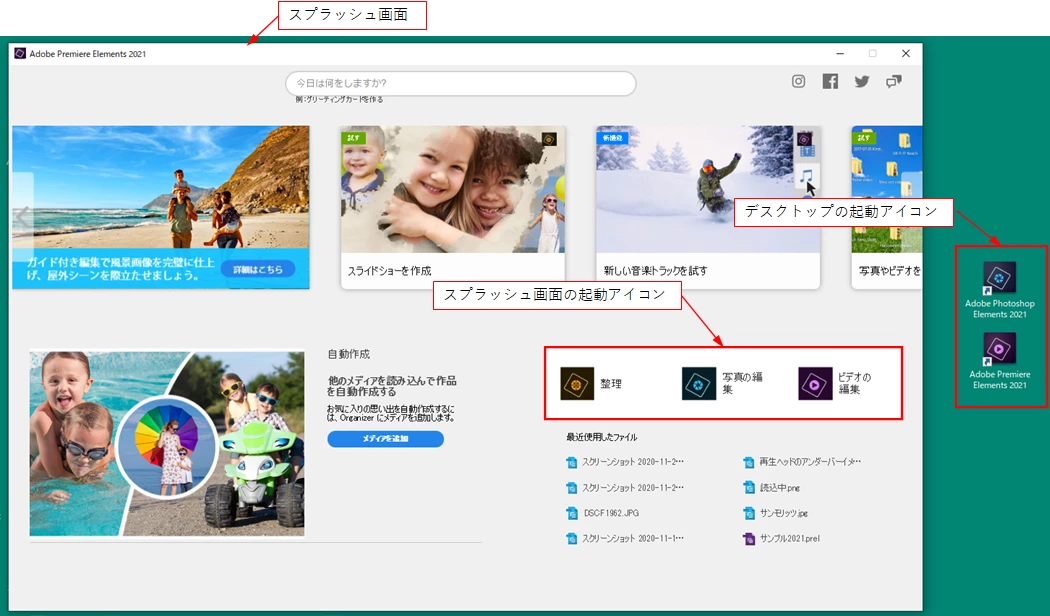Viewport: 1050px width, 616px height.
Task: Click the メディアを追加 button
Action: (385, 439)
